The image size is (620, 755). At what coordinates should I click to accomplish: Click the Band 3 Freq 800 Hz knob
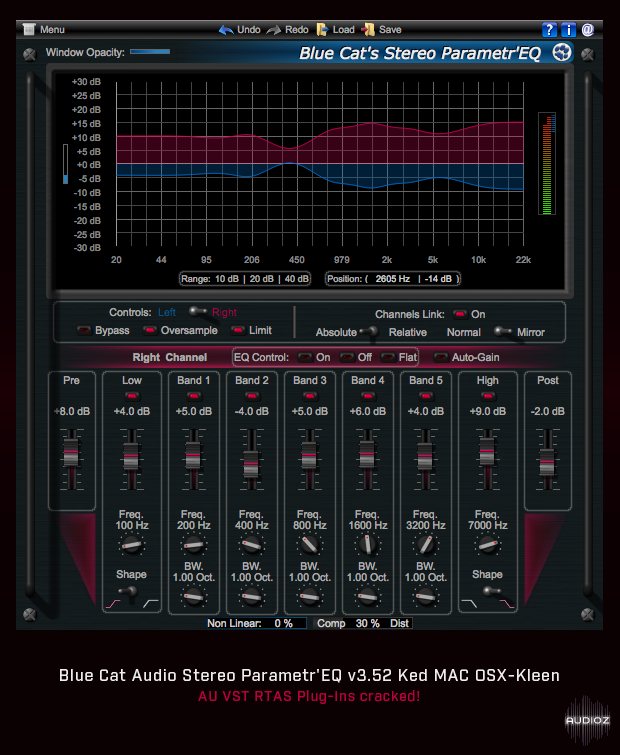310,545
